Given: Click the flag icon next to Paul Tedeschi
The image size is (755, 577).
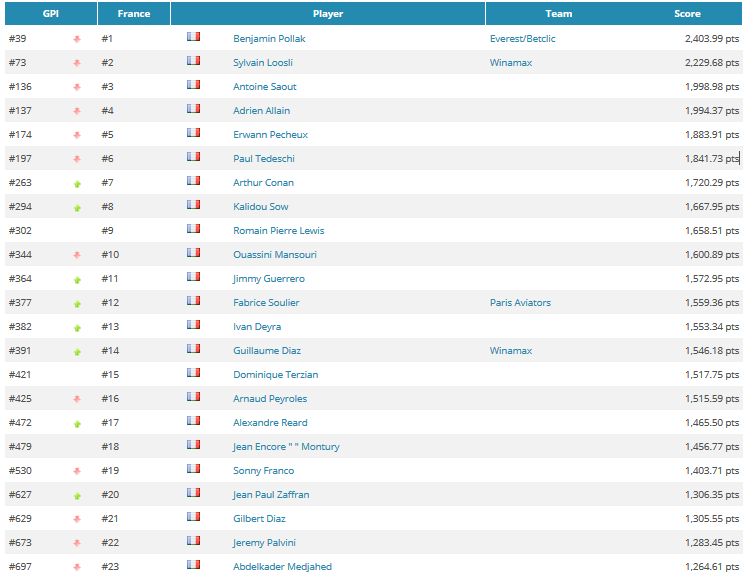Looking at the screenshot, I should click(x=194, y=157).
